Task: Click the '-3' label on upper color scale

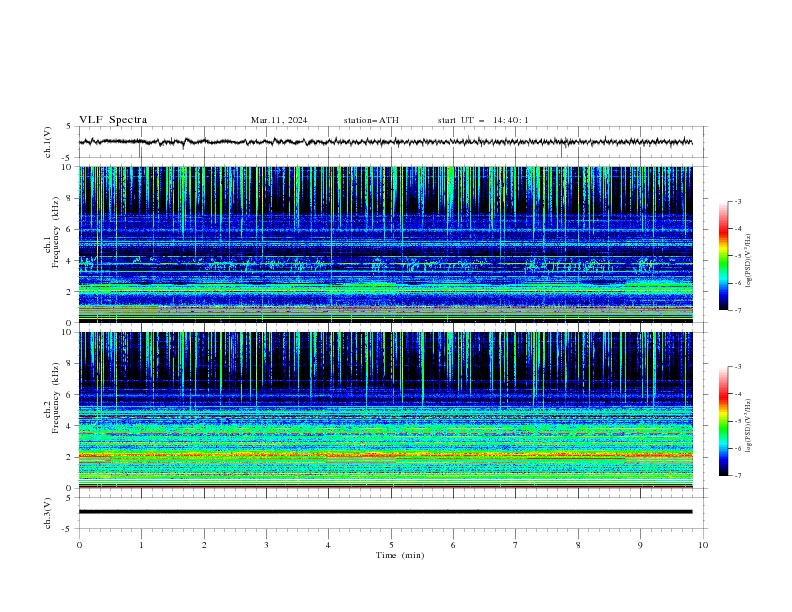Action: tap(737, 201)
